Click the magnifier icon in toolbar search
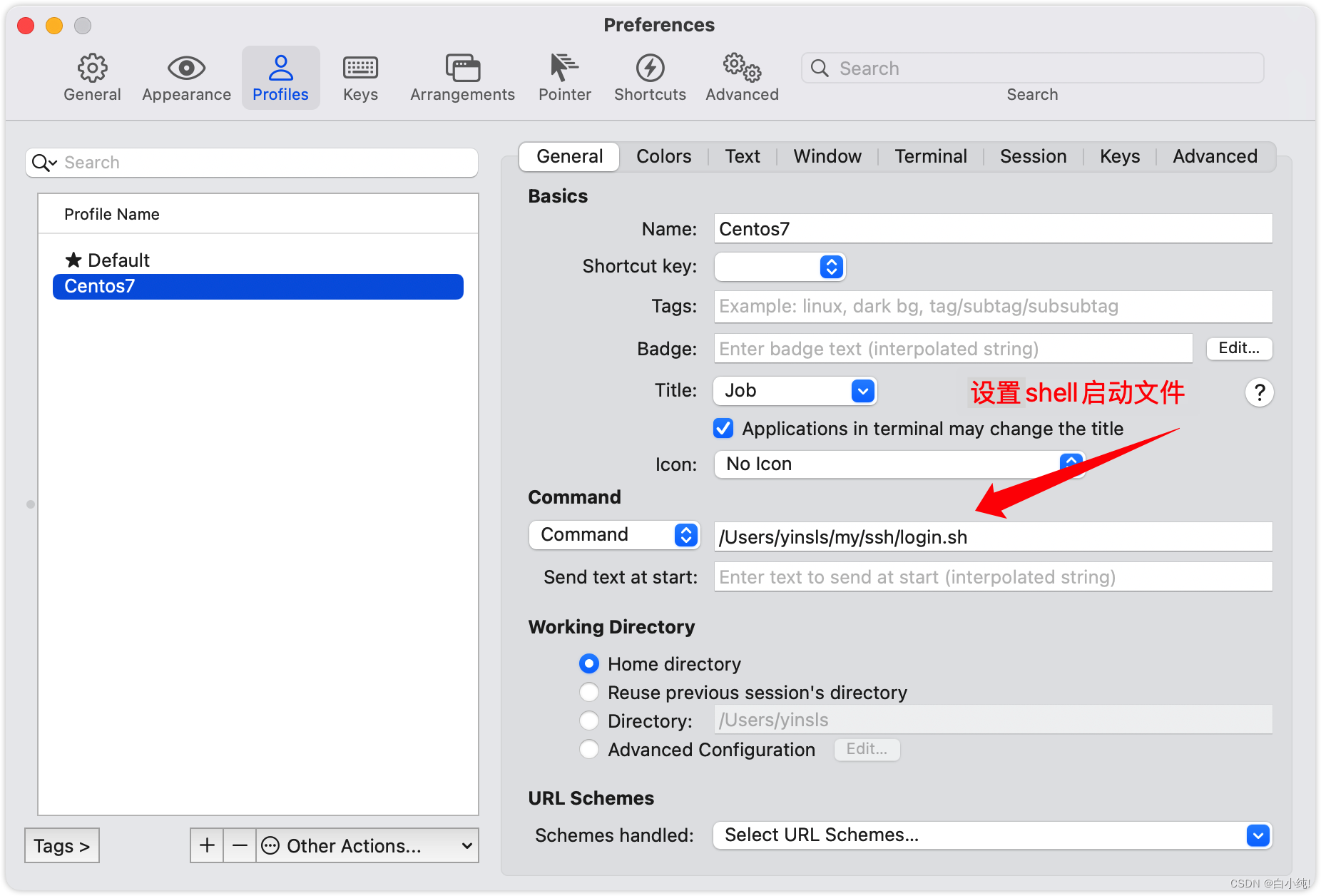The image size is (1321, 896). click(x=820, y=68)
